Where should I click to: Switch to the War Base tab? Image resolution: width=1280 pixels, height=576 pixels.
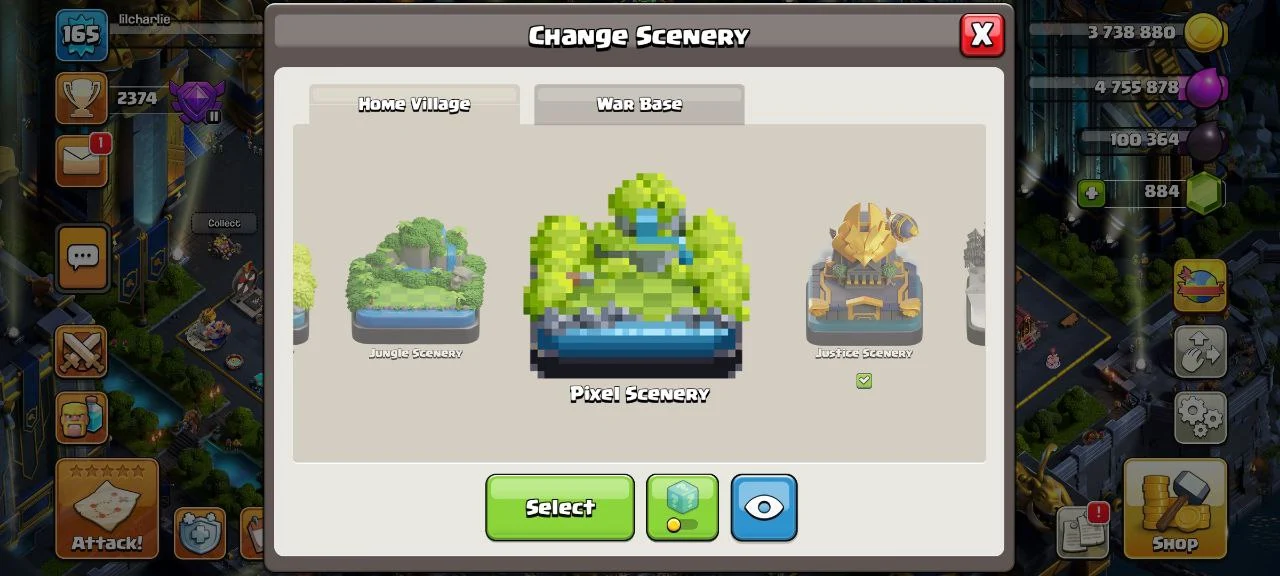point(639,104)
